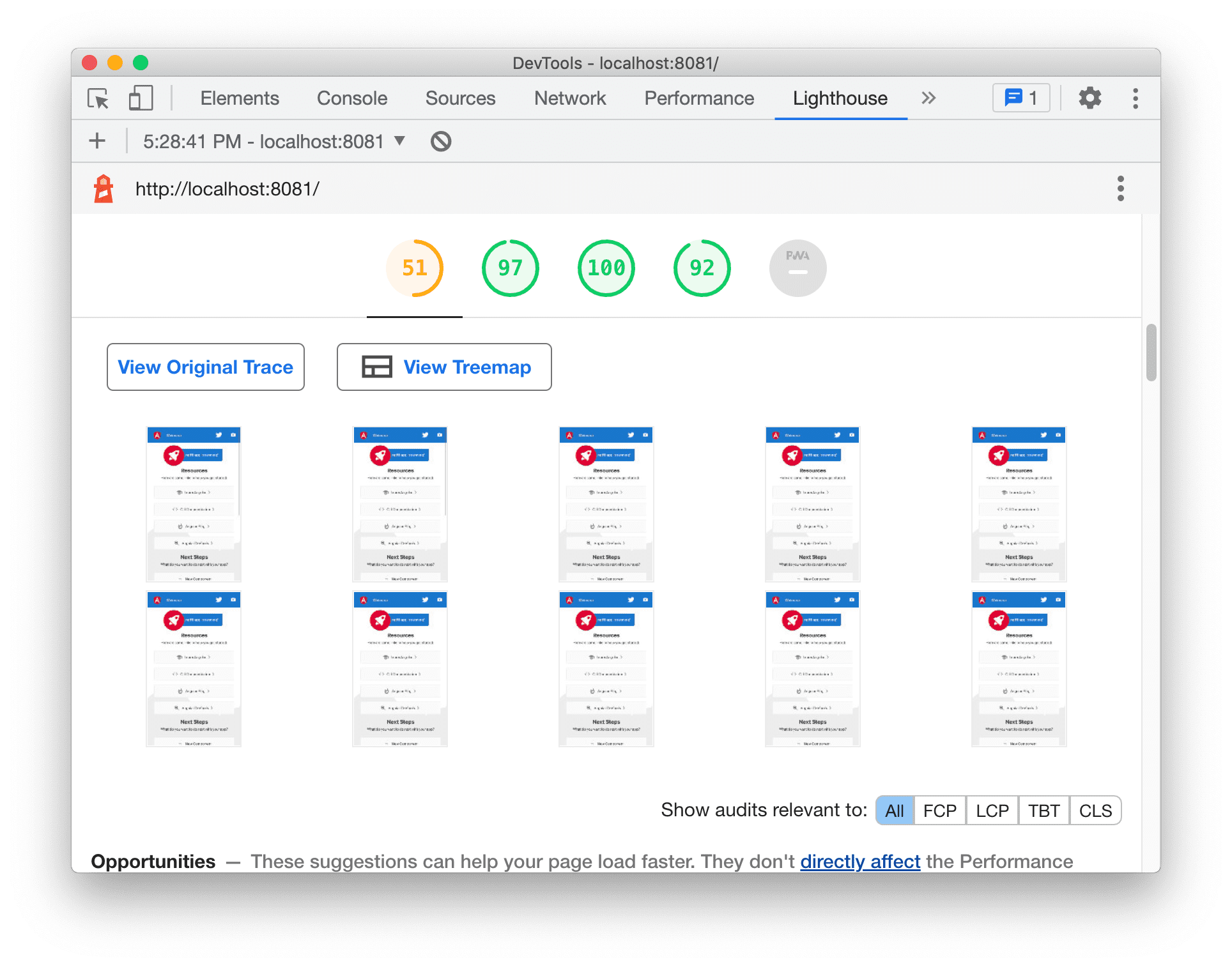The height and width of the screenshot is (967, 1232).
Task: Click the Lighthouse tab in DevTools
Action: tap(839, 98)
